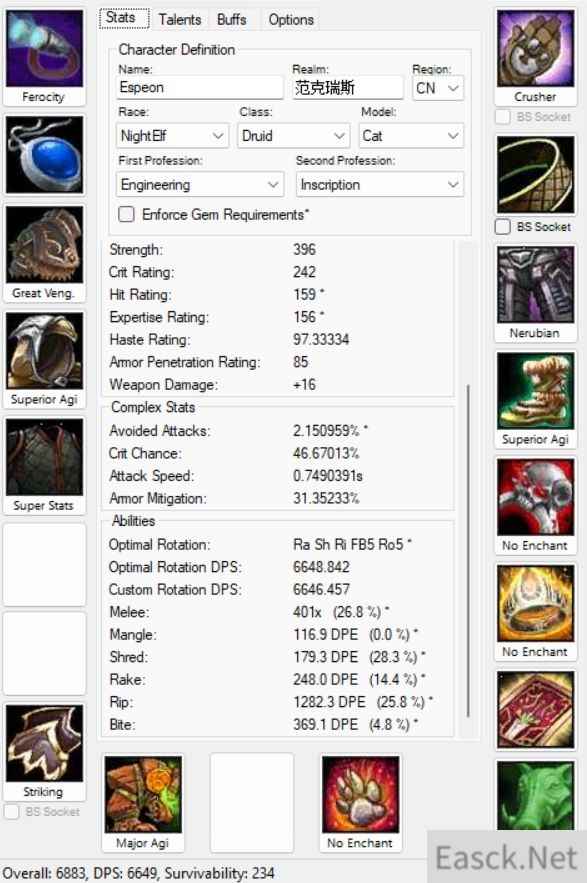Toggle BS Socket checkbox under belt
587x883 pixels.
[x=502, y=227]
